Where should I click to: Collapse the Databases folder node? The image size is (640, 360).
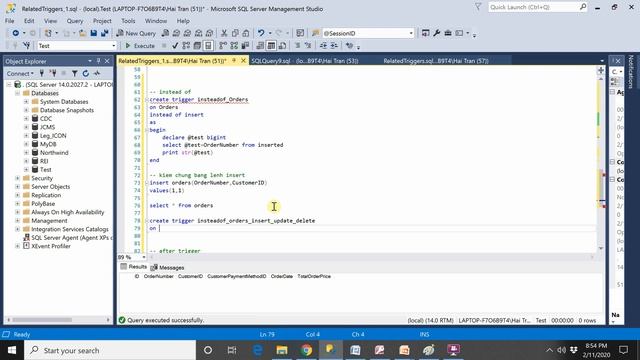point(18,93)
